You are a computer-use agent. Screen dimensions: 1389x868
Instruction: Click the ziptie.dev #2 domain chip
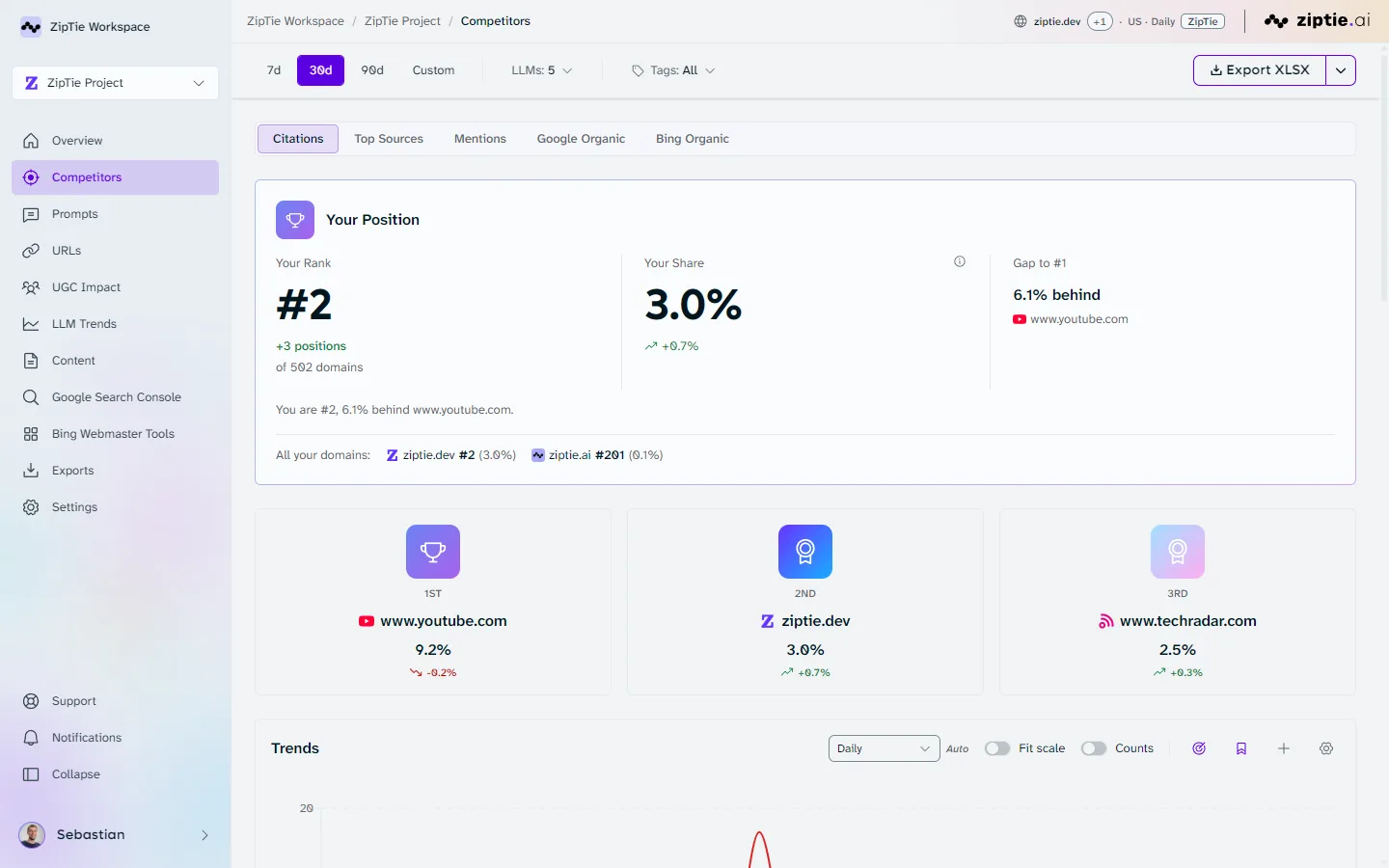(x=451, y=455)
